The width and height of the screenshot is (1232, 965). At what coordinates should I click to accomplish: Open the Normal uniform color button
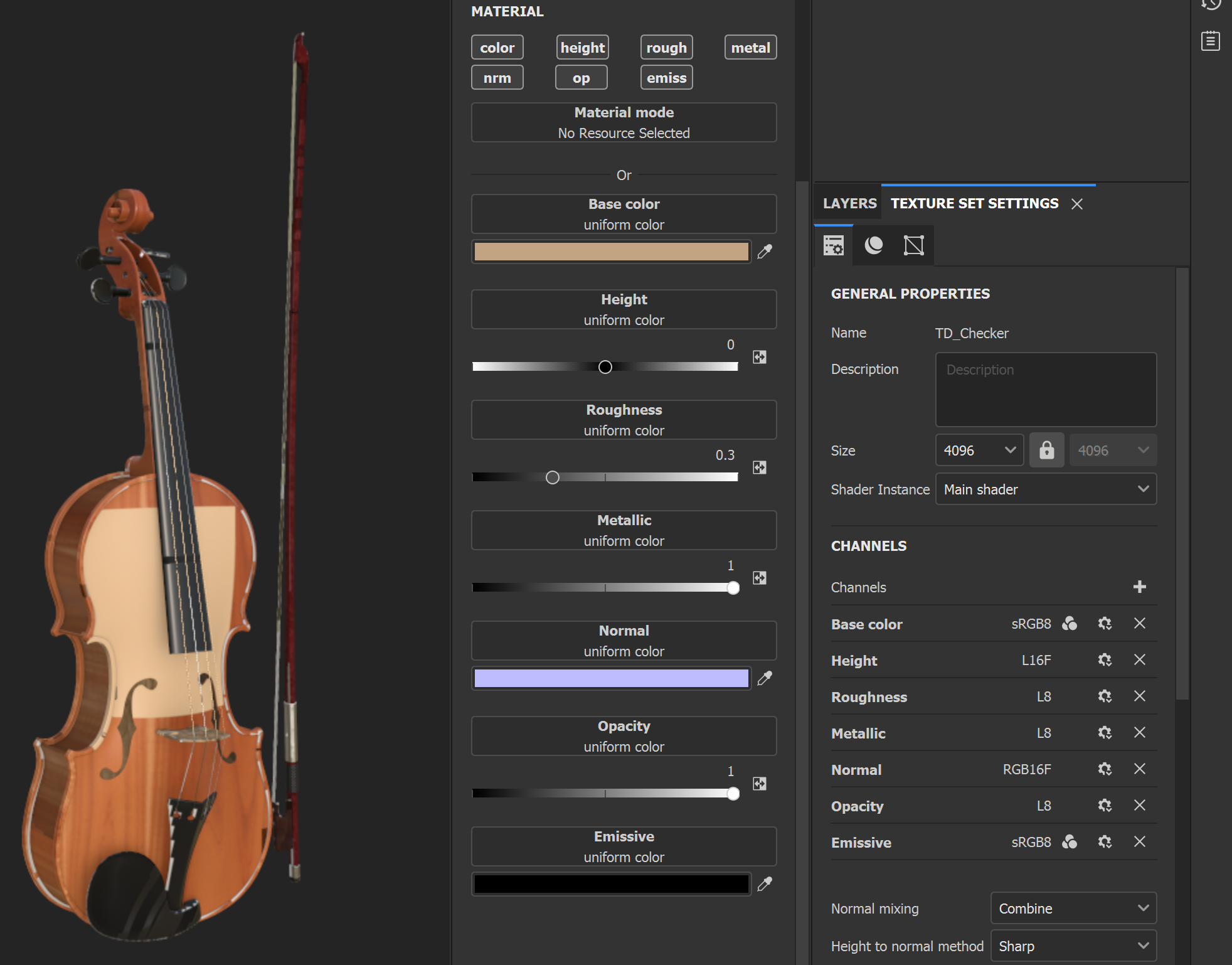click(624, 641)
